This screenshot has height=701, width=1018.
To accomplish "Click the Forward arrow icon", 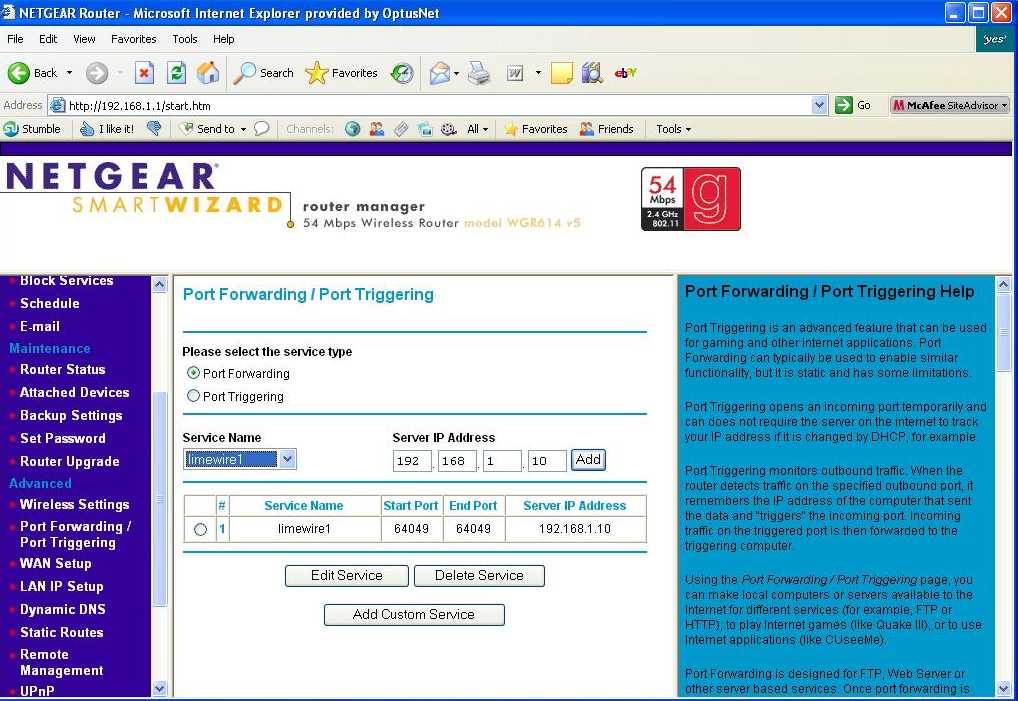I will click(97, 73).
